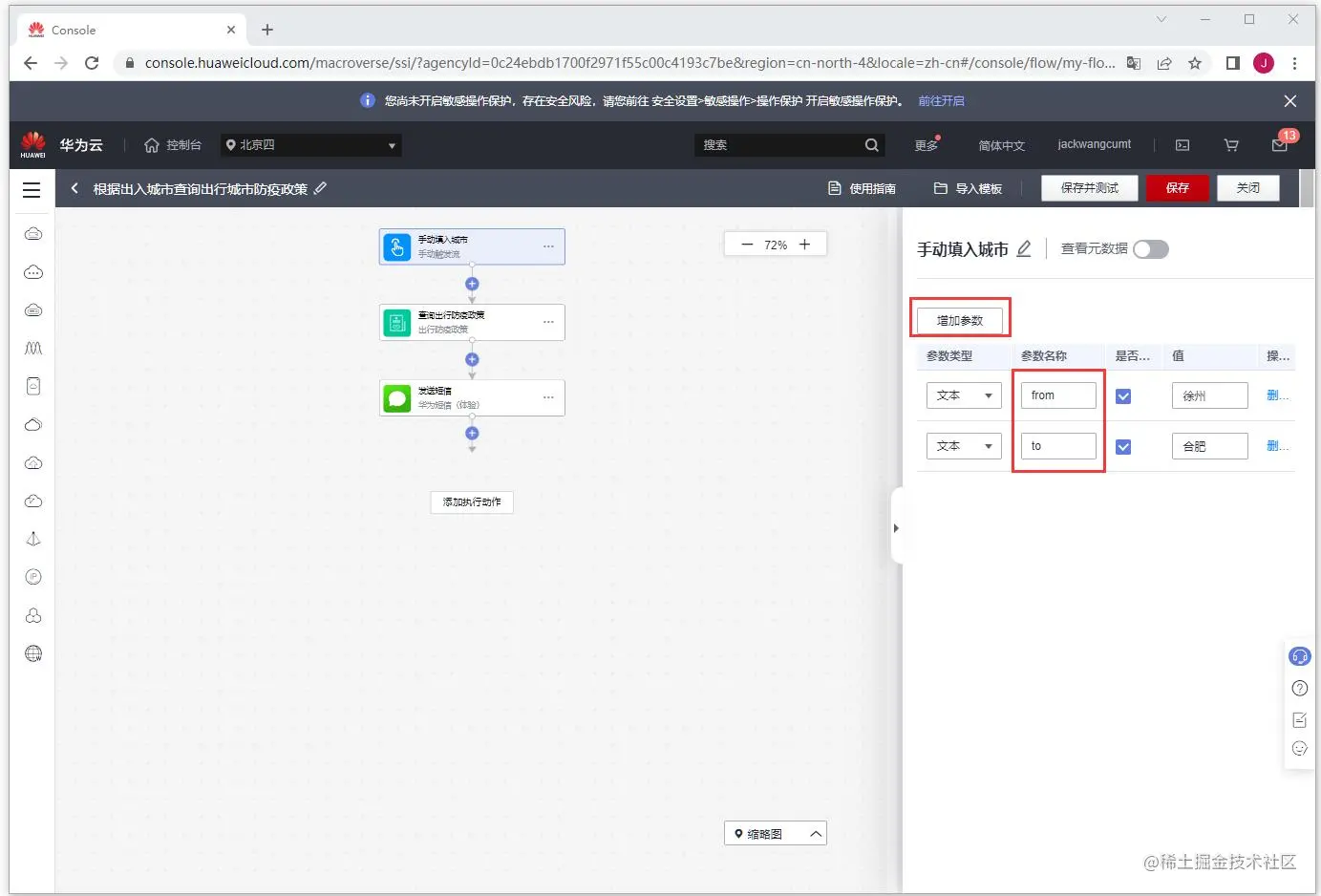The height and width of the screenshot is (896, 1321).
Task: Add a step after 手动填入城市 node
Action: click(x=472, y=284)
